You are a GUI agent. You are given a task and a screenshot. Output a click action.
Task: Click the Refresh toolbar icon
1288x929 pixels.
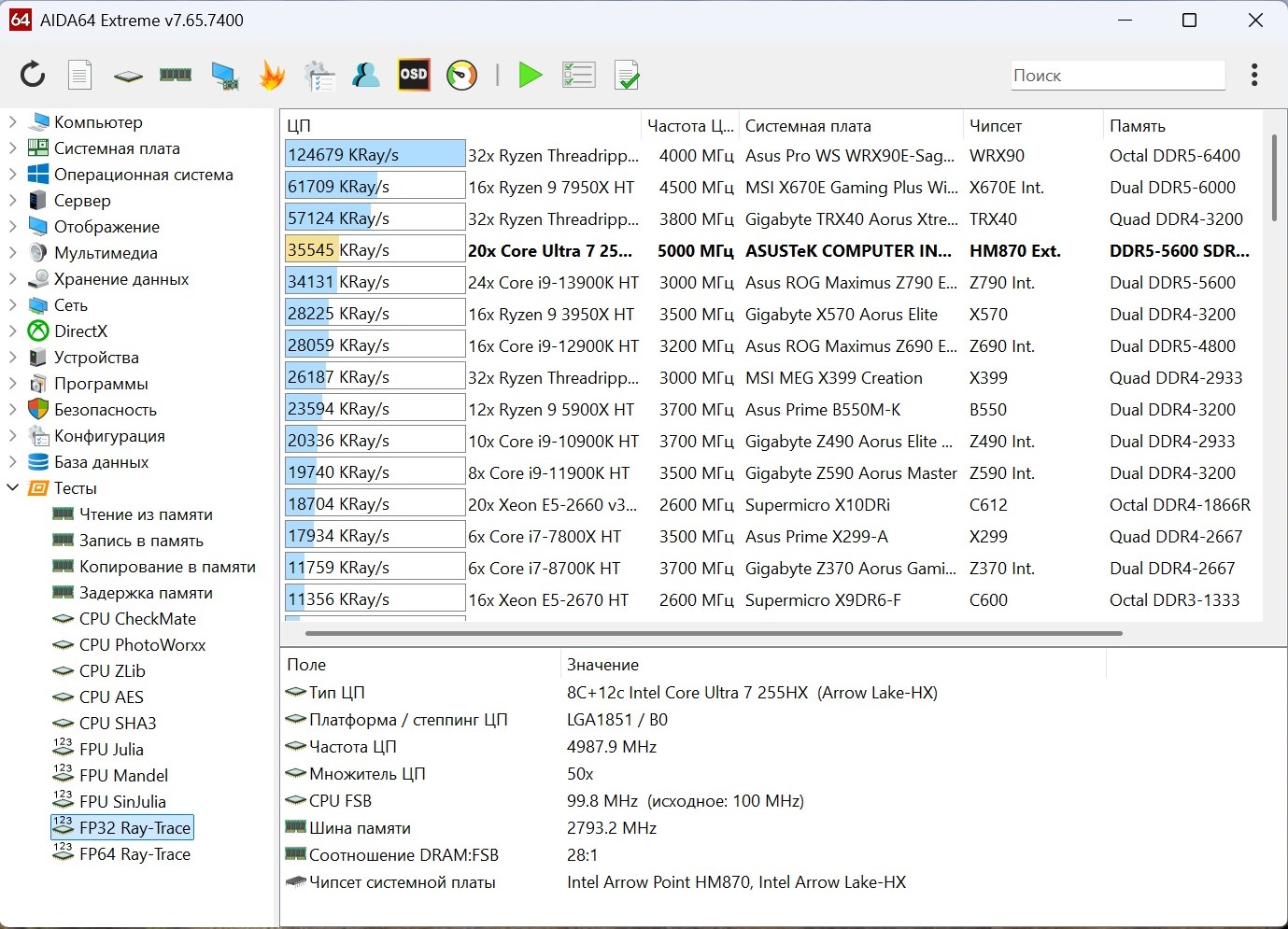33,75
